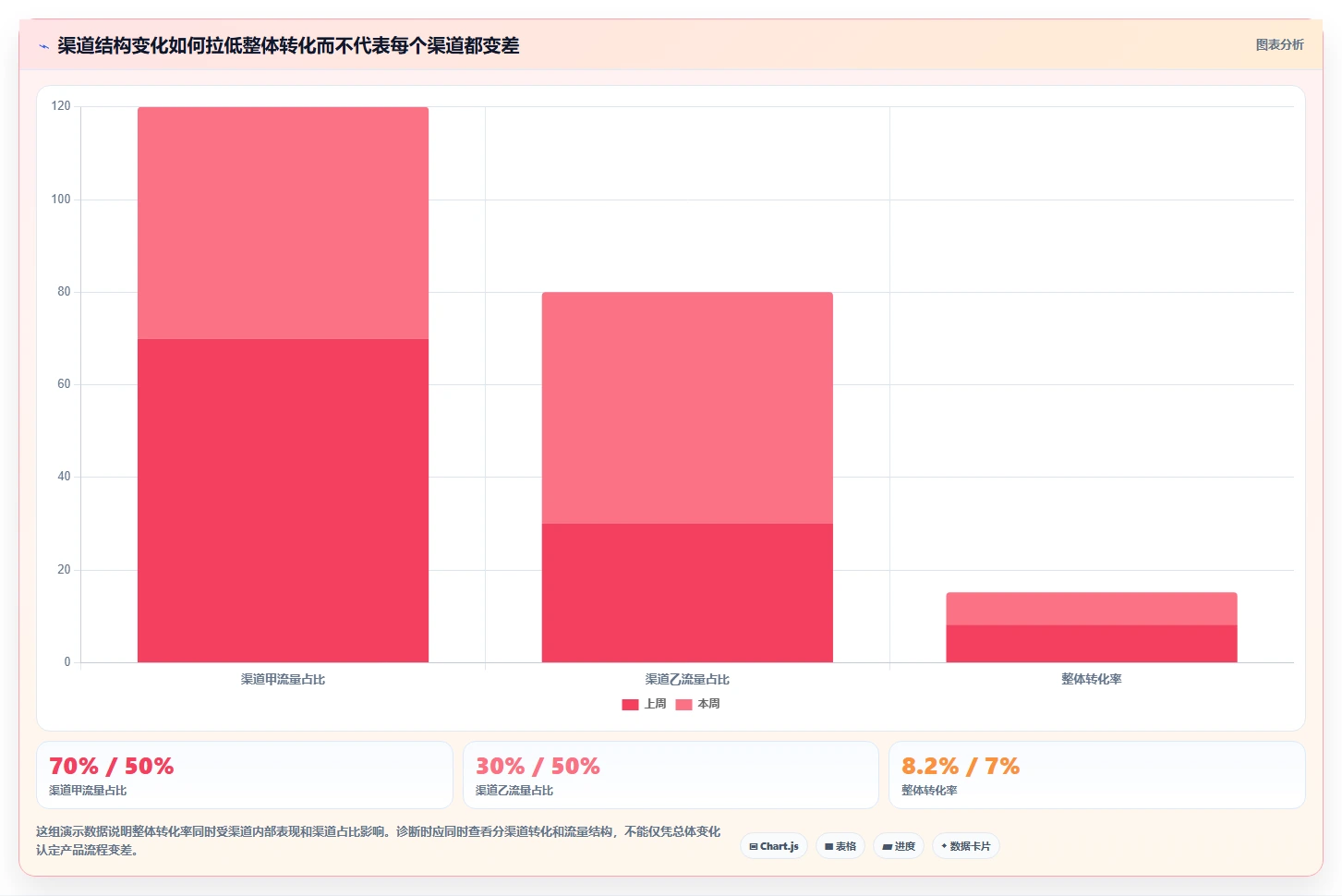Click the 120 y-axis tick label
The image size is (1342, 896).
tap(61, 106)
